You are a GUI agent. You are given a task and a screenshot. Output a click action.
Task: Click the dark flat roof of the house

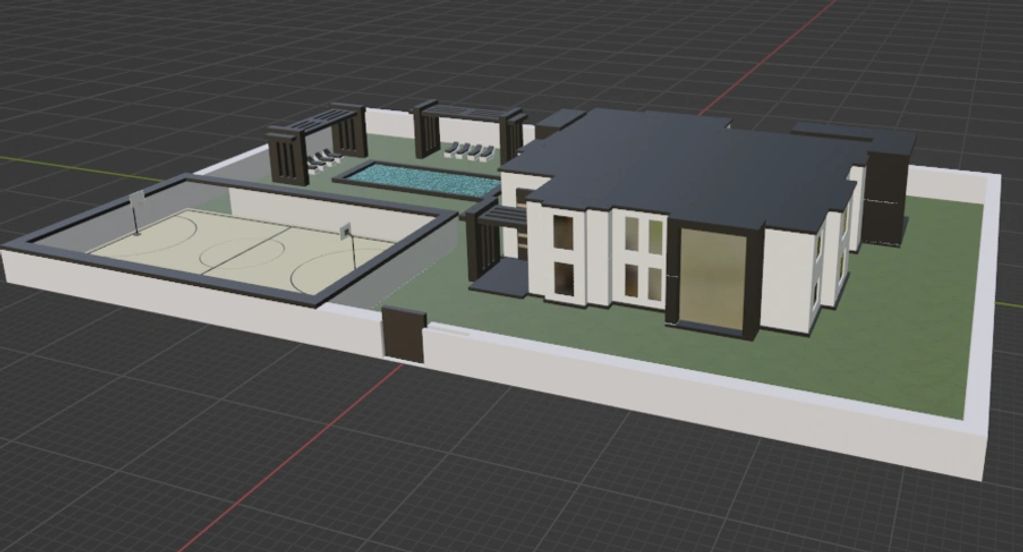click(x=680, y=160)
